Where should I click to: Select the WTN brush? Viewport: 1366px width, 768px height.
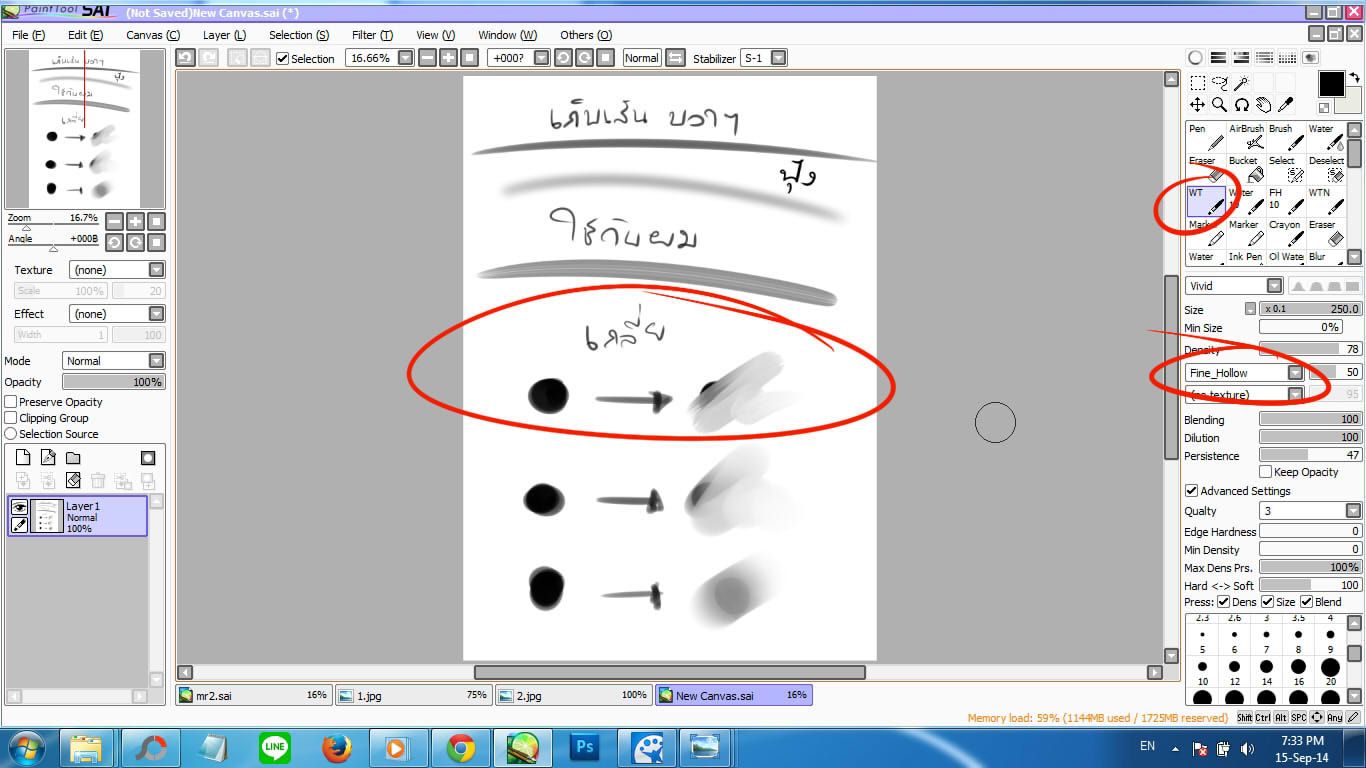point(1326,201)
